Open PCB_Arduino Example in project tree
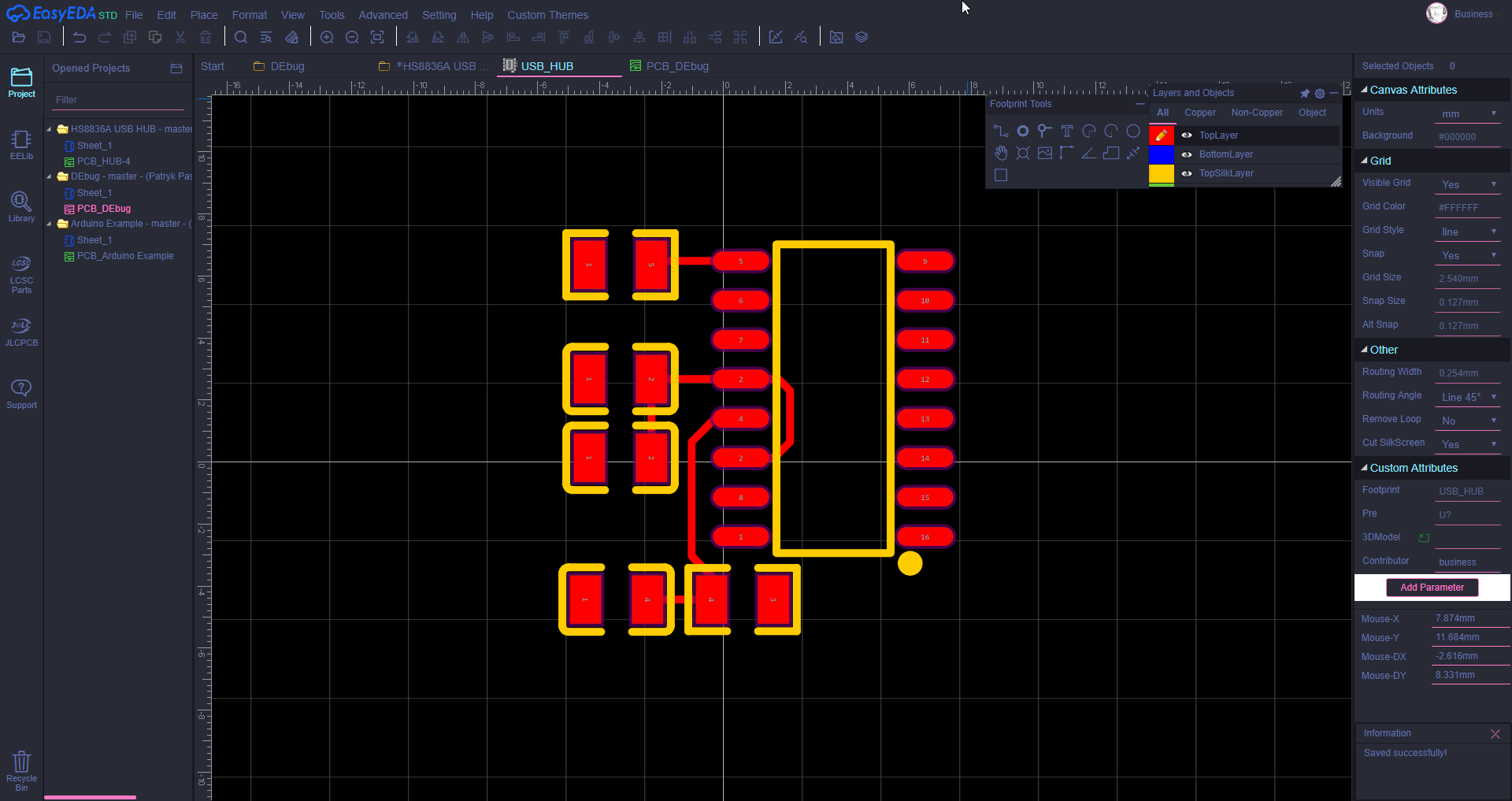The height and width of the screenshot is (801, 1512). pyautogui.click(x=125, y=256)
